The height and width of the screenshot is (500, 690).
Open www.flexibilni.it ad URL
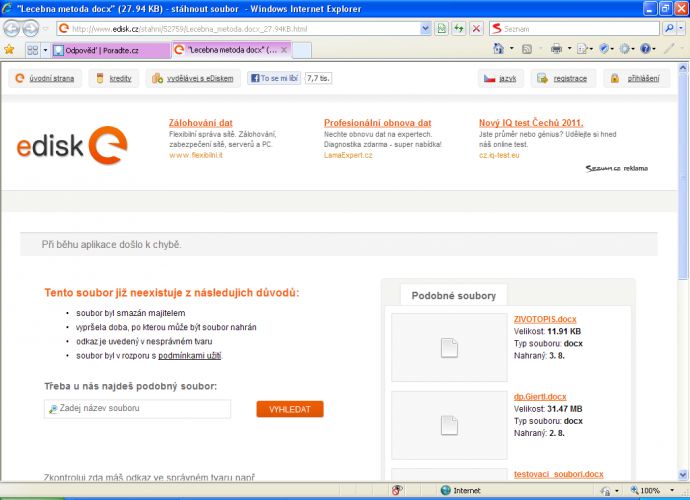coord(196,155)
